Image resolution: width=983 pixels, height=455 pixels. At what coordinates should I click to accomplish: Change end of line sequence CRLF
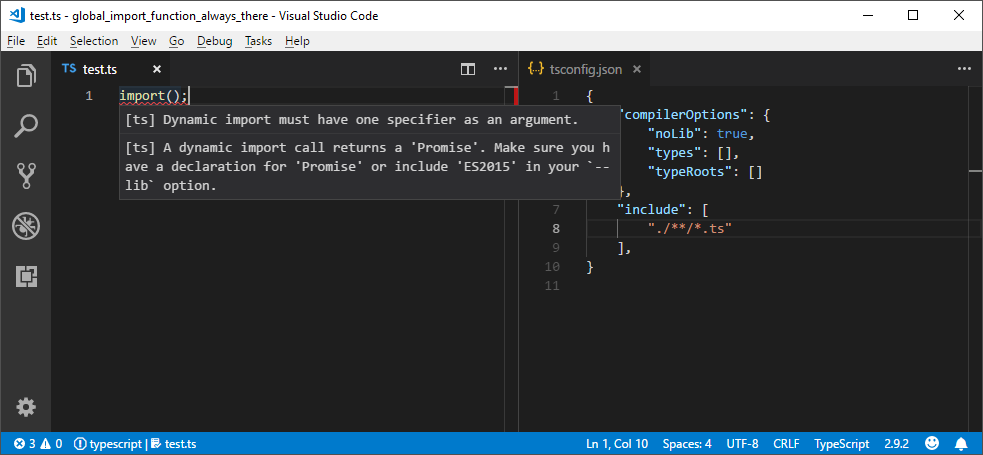tap(786, 444)
